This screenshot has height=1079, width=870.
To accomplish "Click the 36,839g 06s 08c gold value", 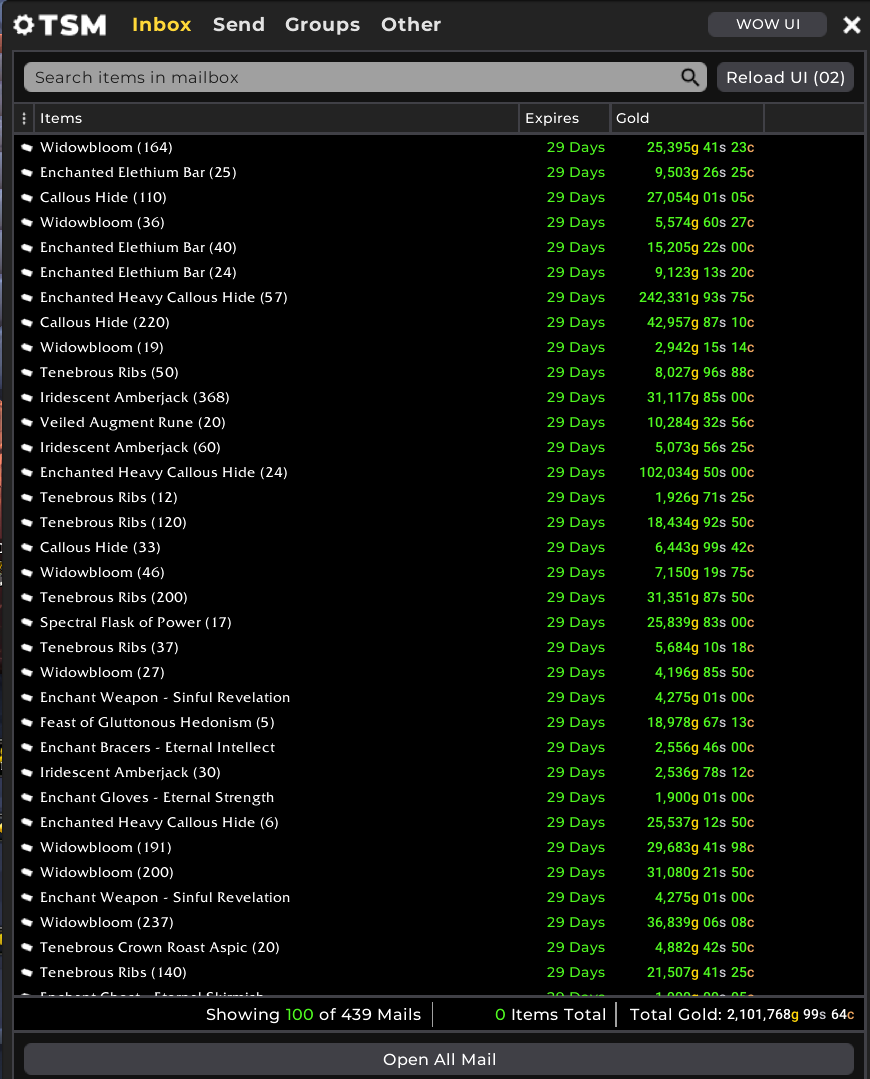I will (x=701, y=922).
